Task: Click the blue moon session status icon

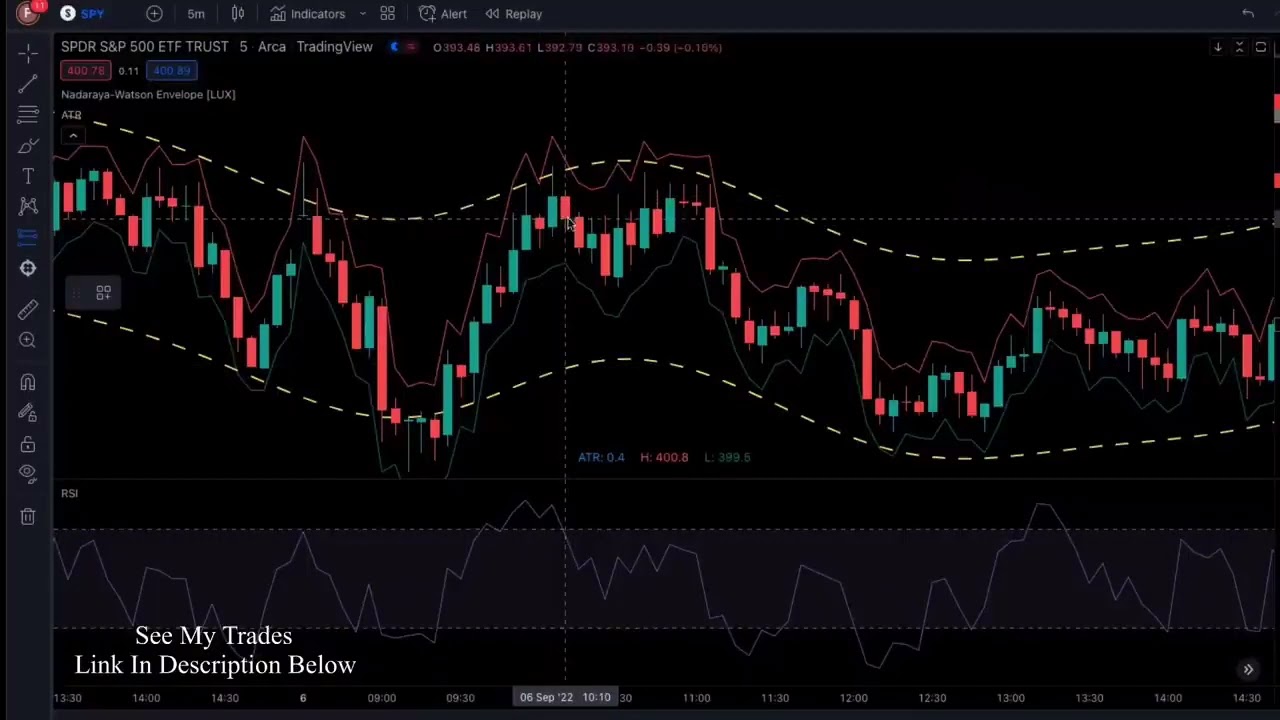Action: (x=394, y=47)
